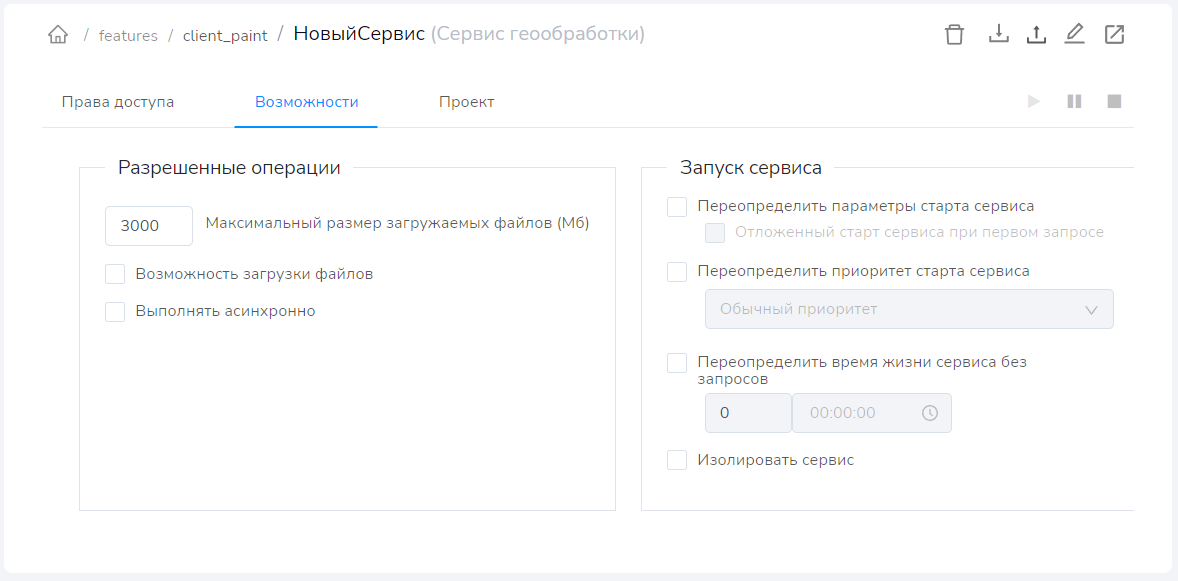Click the clock icon in time field
The height and width of the screenshot is (581, 1178).
click(x=930, y=413)
